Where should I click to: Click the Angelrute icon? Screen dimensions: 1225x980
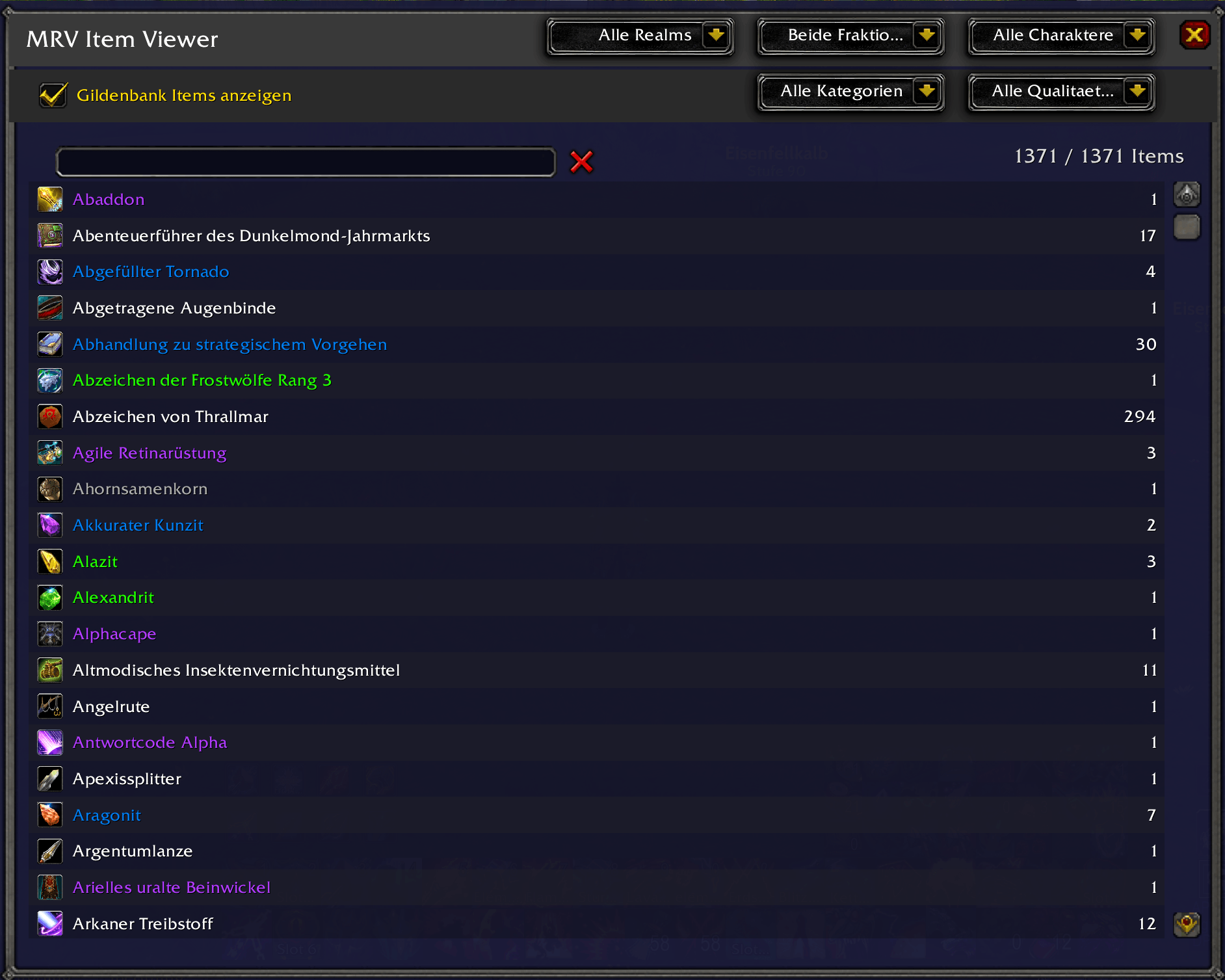point(50,706)
